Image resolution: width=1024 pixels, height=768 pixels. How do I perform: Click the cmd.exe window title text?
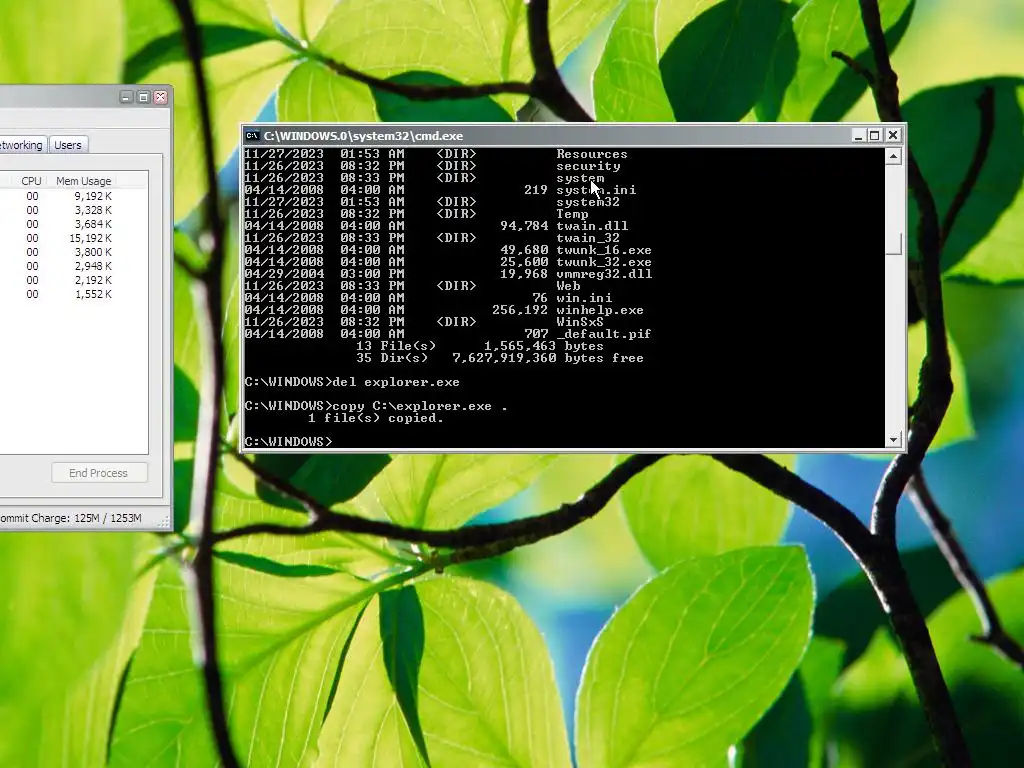click(x=363, y=136)
